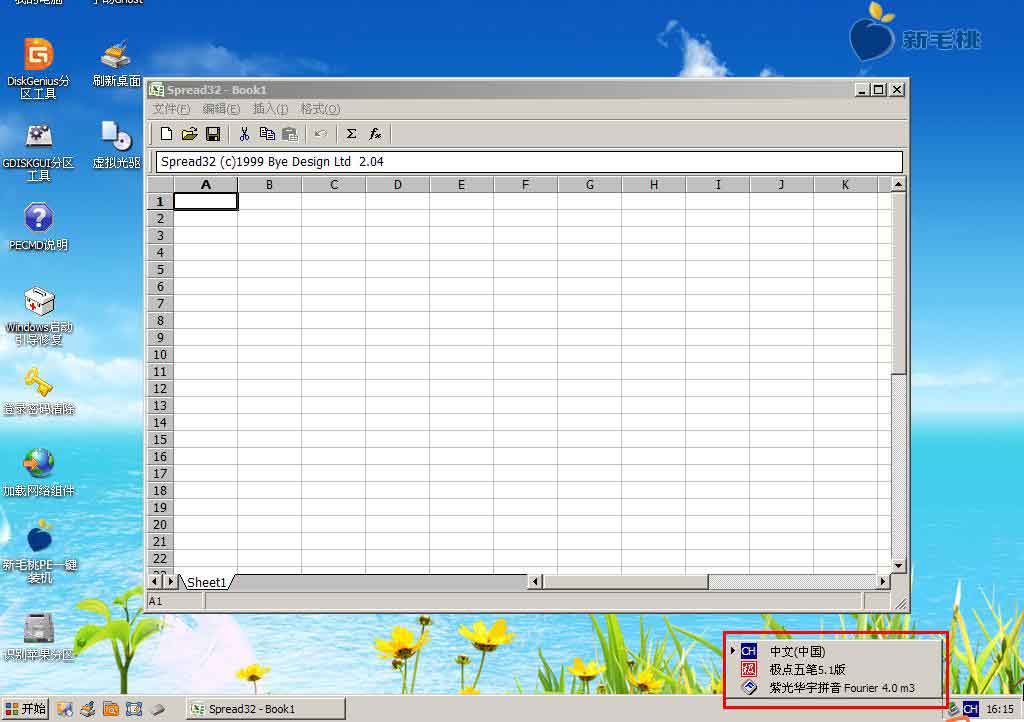Click the blue framed quick launch icon
This screenshot has width=1024, height=722.
(134, 709)
